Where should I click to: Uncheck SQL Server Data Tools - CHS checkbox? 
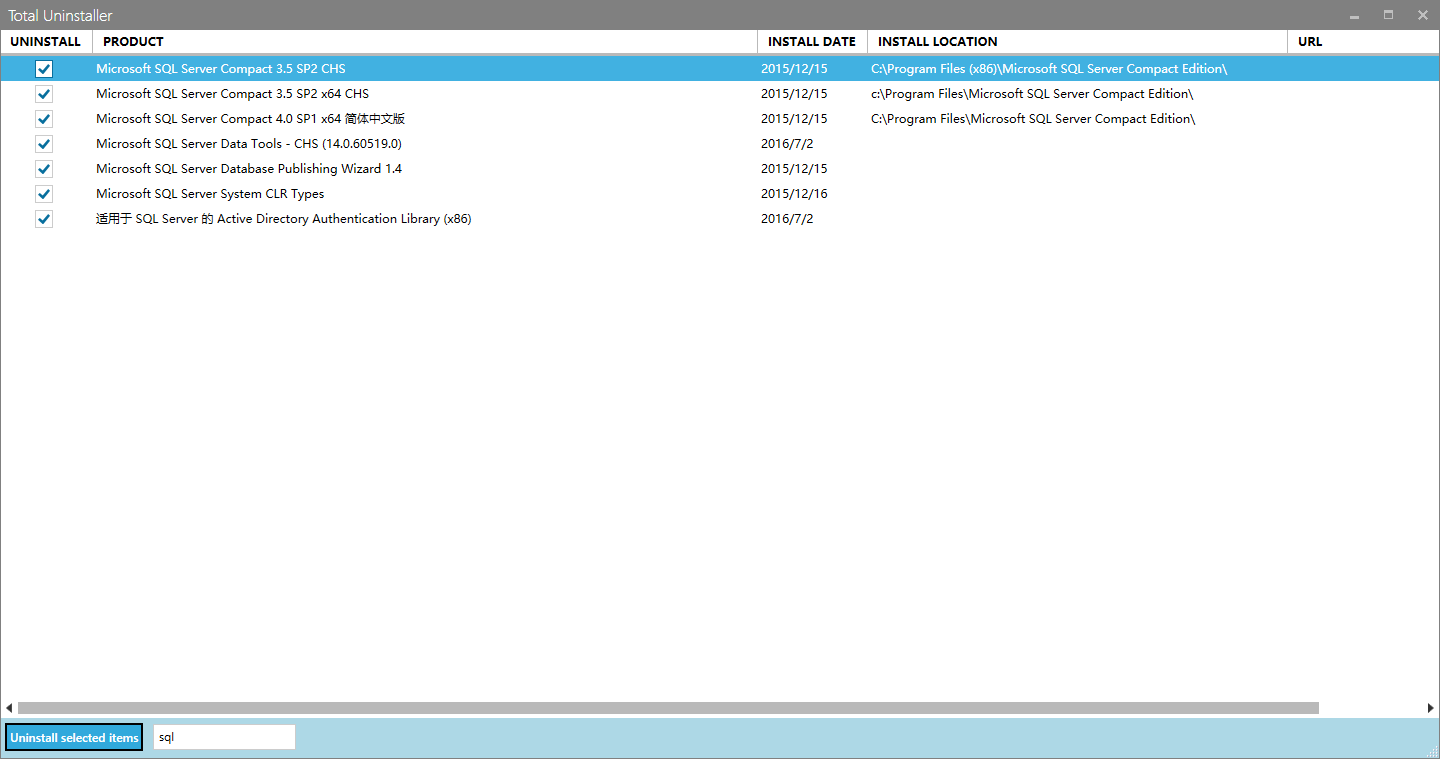click(x=44, y=144)
